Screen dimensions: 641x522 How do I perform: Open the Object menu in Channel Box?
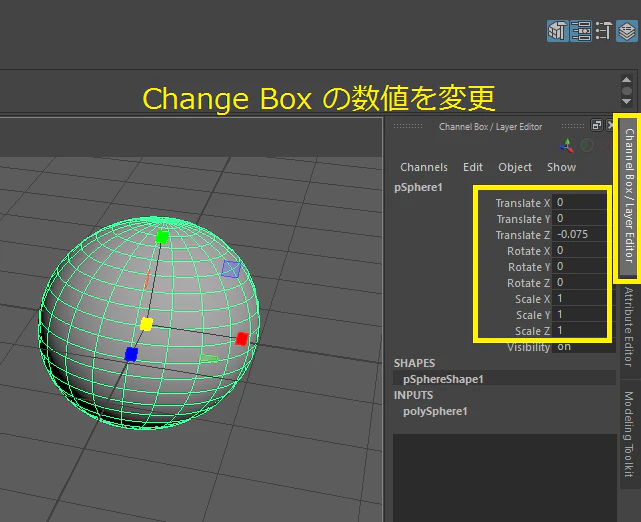(515, 167)
